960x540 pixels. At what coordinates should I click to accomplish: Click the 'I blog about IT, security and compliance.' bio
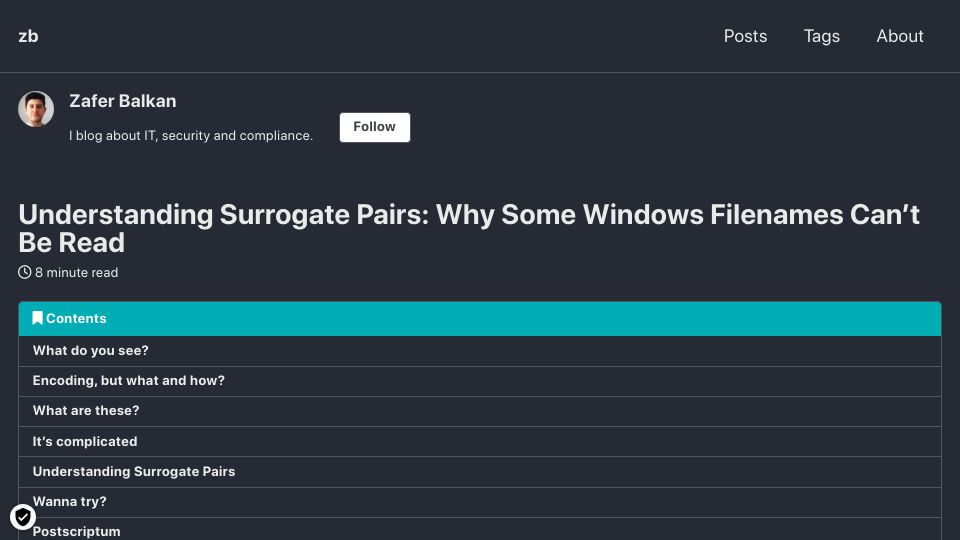(191, 135)
